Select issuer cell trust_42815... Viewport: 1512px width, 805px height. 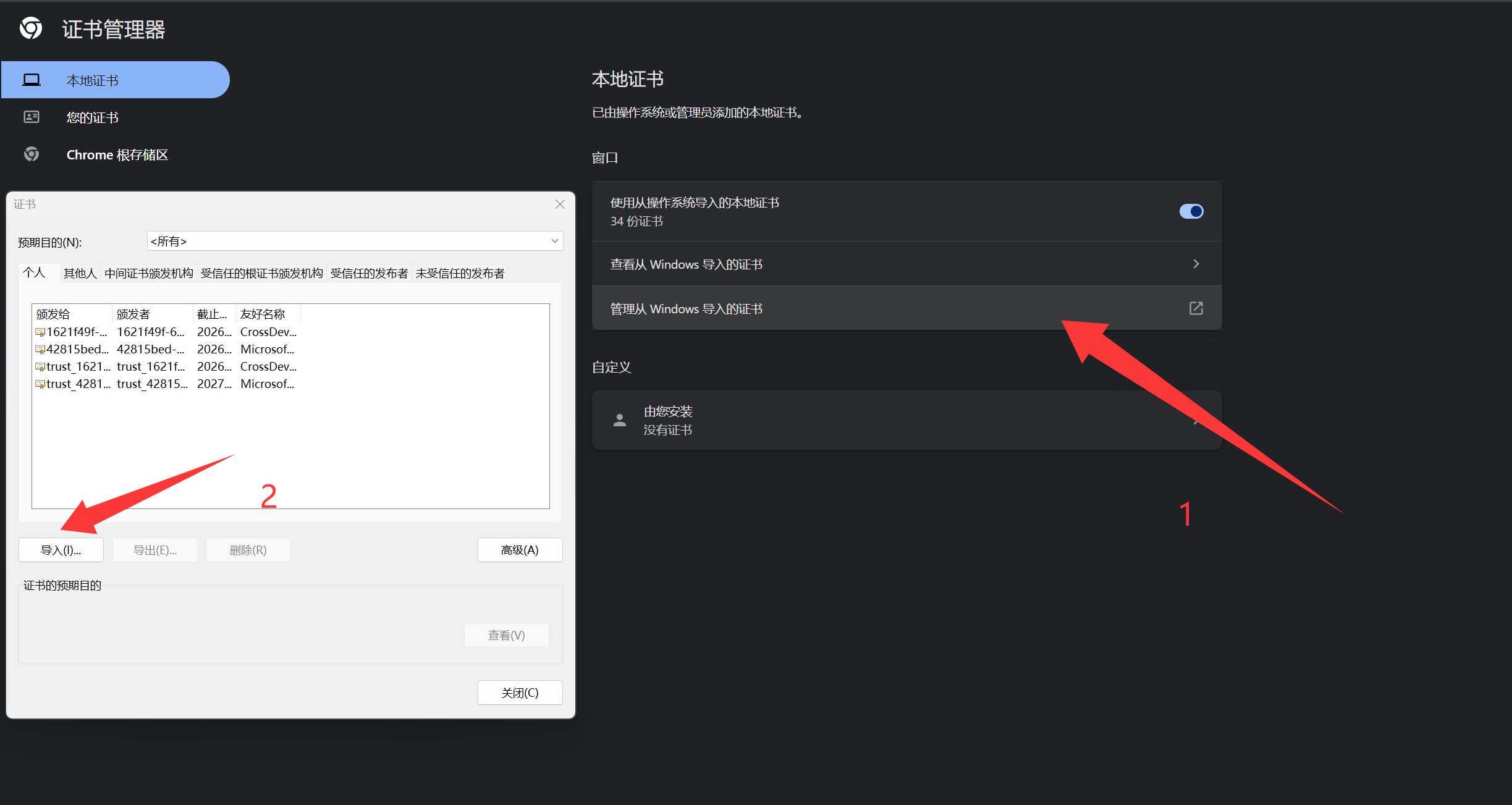(152, 384)
